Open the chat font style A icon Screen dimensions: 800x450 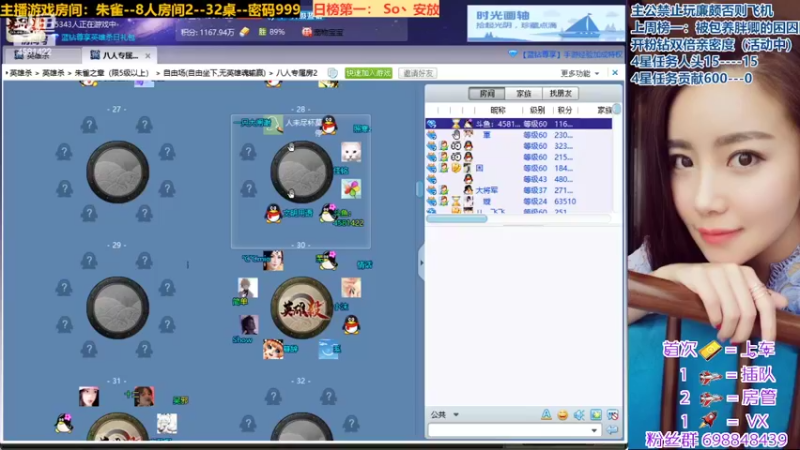[x=546, y=415]
